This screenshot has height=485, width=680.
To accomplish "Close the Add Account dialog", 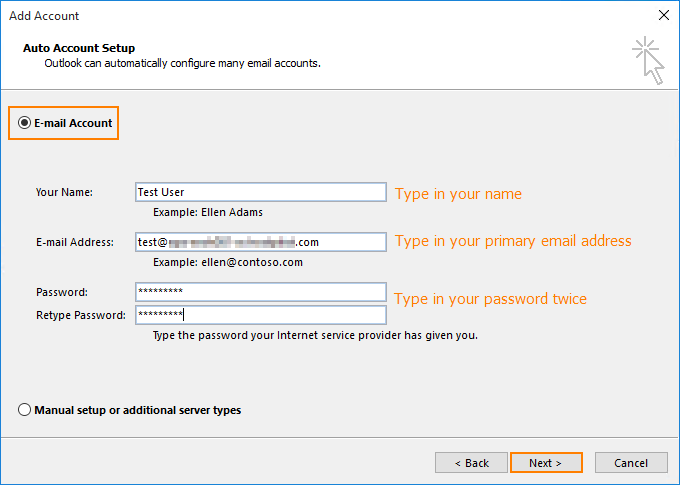I will [663, 16].
